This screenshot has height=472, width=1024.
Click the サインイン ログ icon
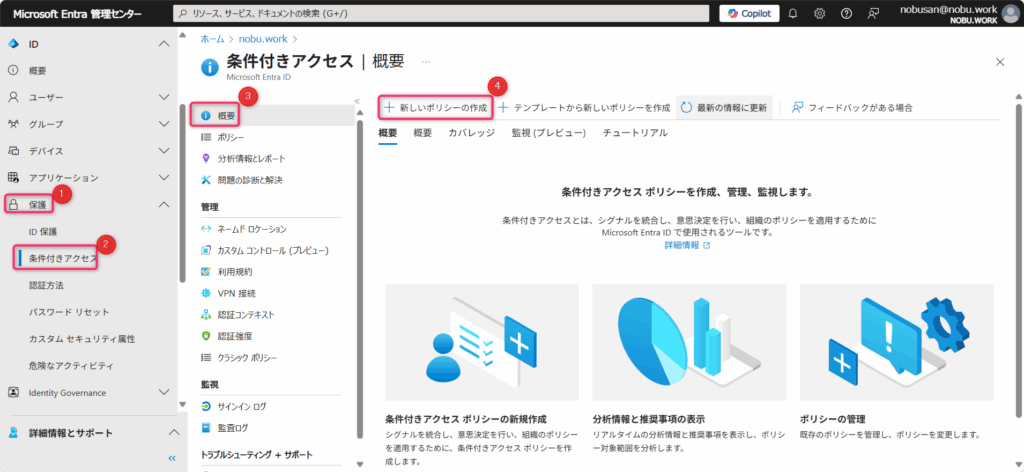point(206,407)
